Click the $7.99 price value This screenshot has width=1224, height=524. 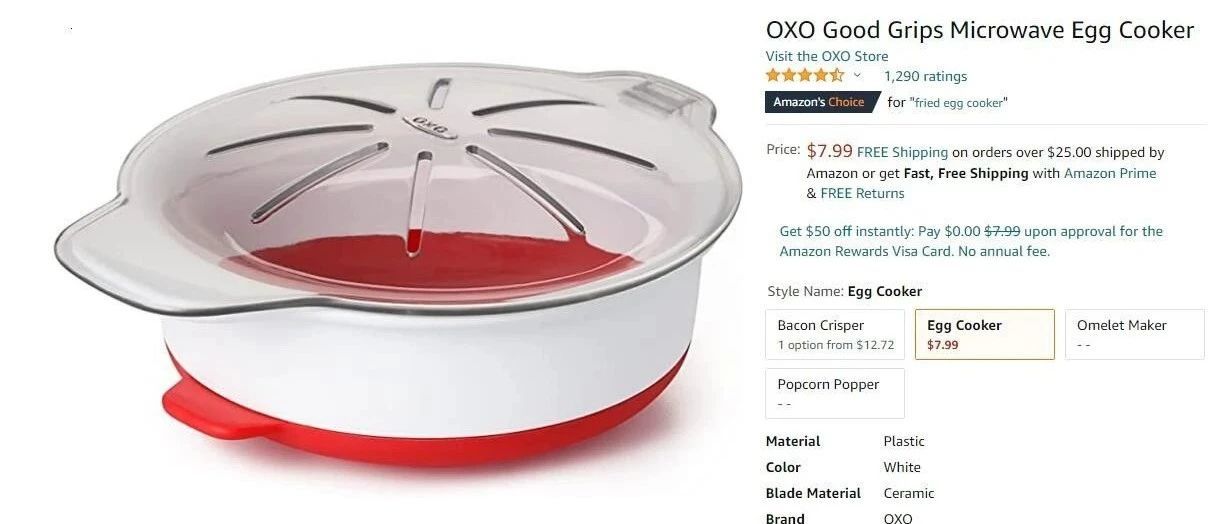(829, 151)
